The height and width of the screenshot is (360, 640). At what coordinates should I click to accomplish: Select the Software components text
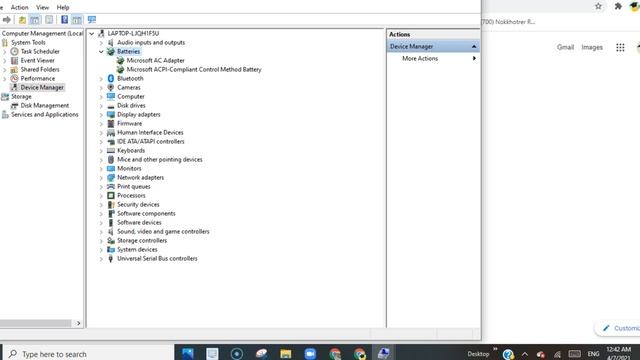click(146, 213)
